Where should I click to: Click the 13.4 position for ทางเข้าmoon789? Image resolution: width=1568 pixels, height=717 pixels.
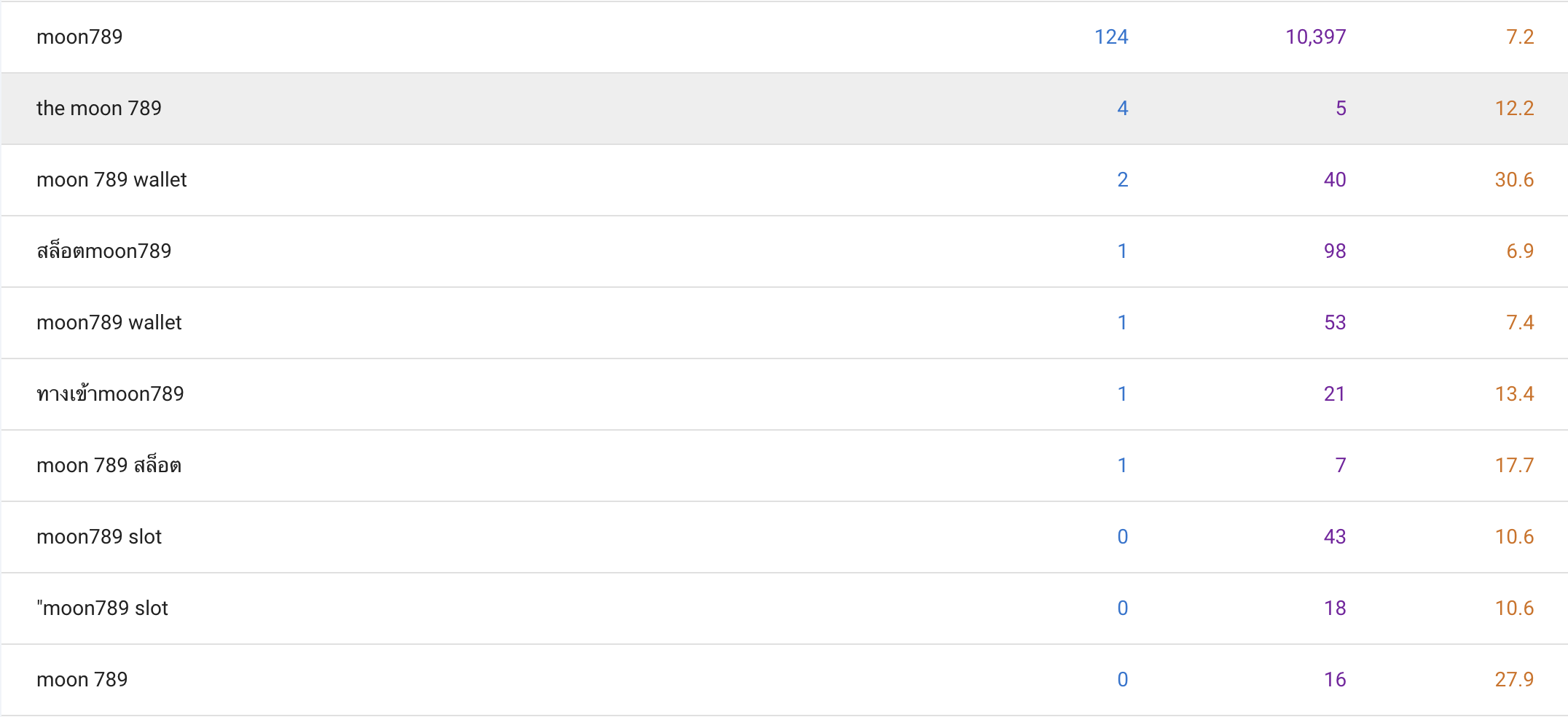click(1514, 393)
